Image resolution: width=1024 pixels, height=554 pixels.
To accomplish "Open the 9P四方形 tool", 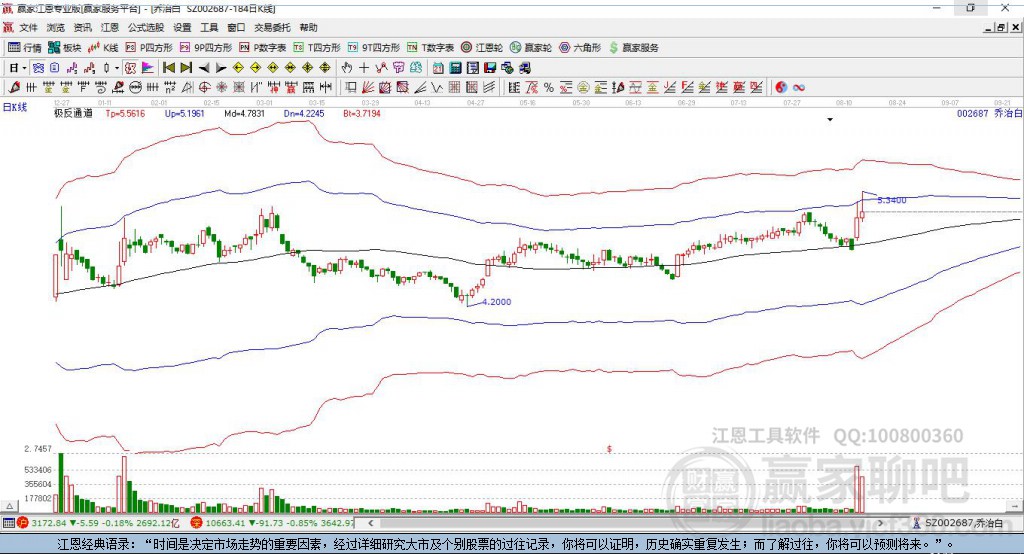I will click(x=206, y=48).
